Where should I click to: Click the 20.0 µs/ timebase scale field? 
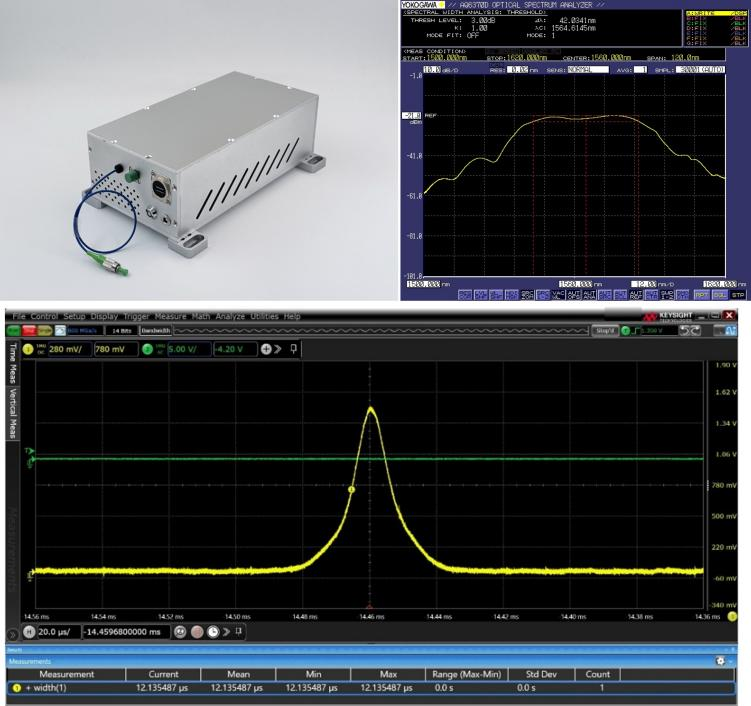[57, 632]
